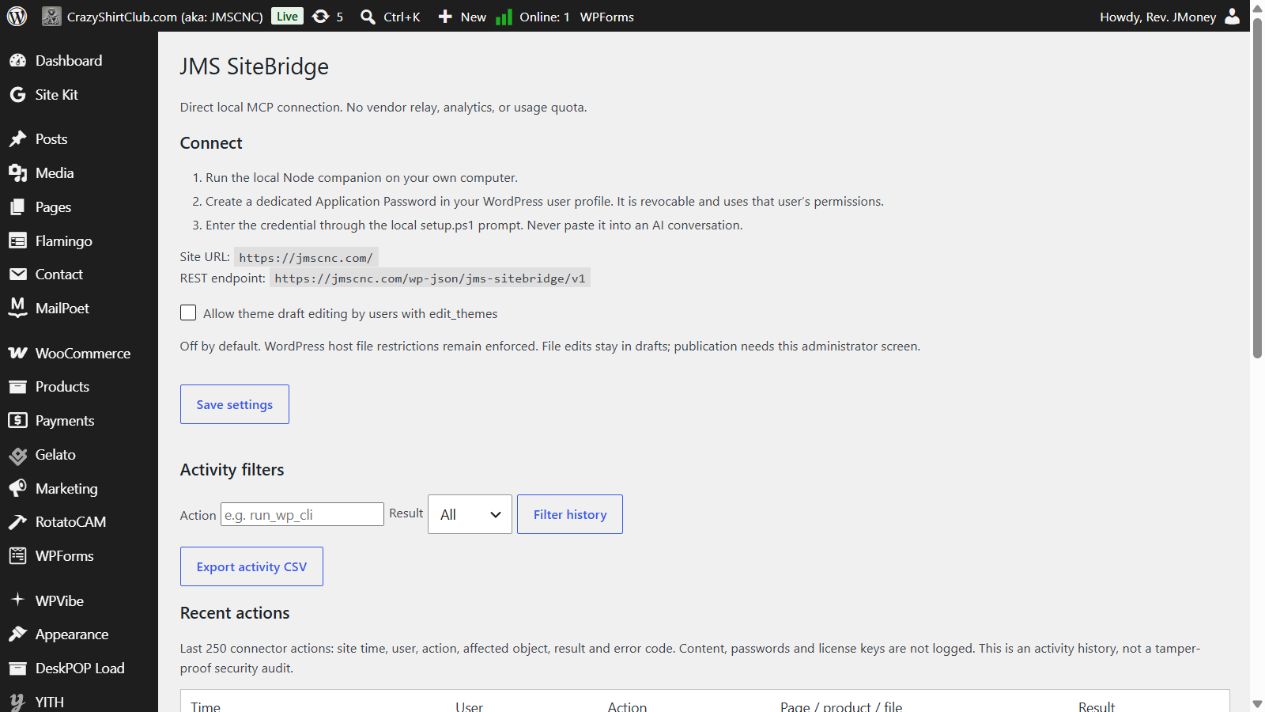
Task: Open WPForms label in top admin bar
Action: pyautogui.click(x=607, y=16)
